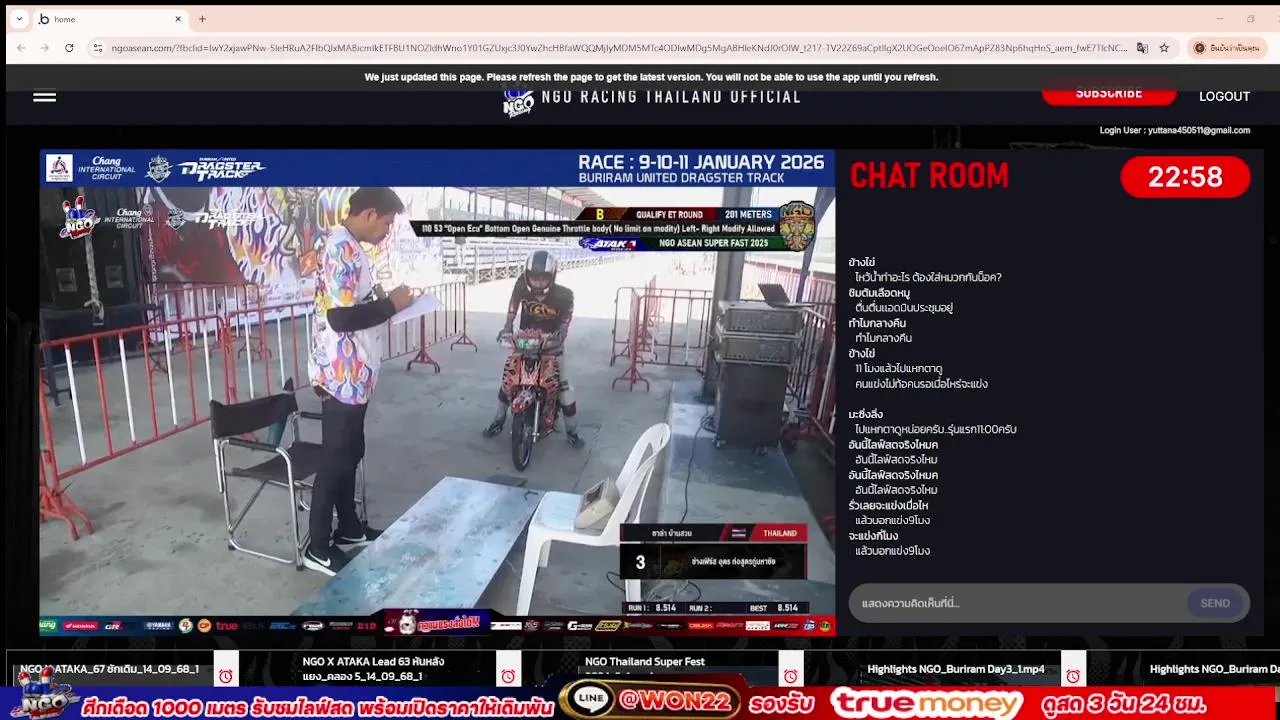Click the translate page icon

pyautogui.click(x=1142, y=48)
